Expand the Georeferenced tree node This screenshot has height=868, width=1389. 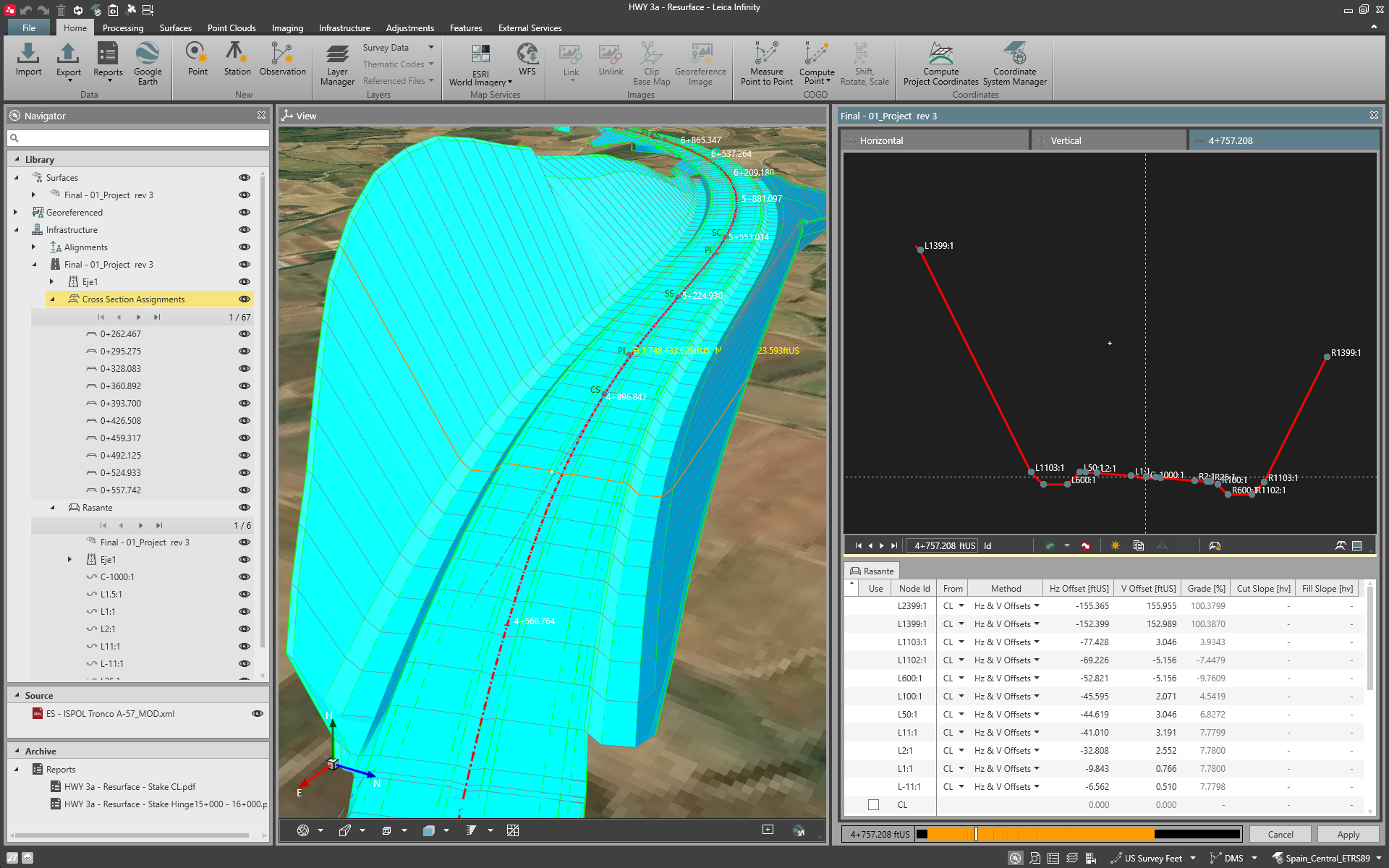pyautogui.click(x=16, y=212)
